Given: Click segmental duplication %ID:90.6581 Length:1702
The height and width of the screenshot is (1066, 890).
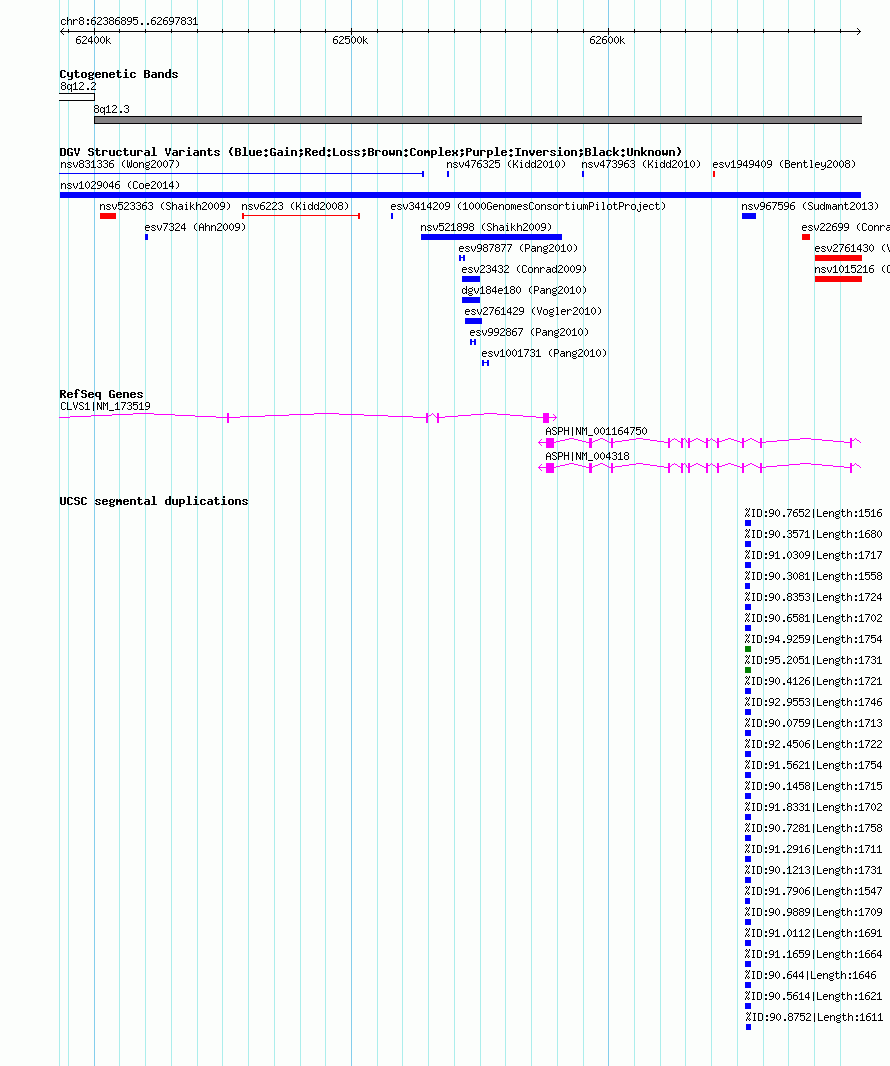Looking at the screenshot, I should tap(813, 619).
